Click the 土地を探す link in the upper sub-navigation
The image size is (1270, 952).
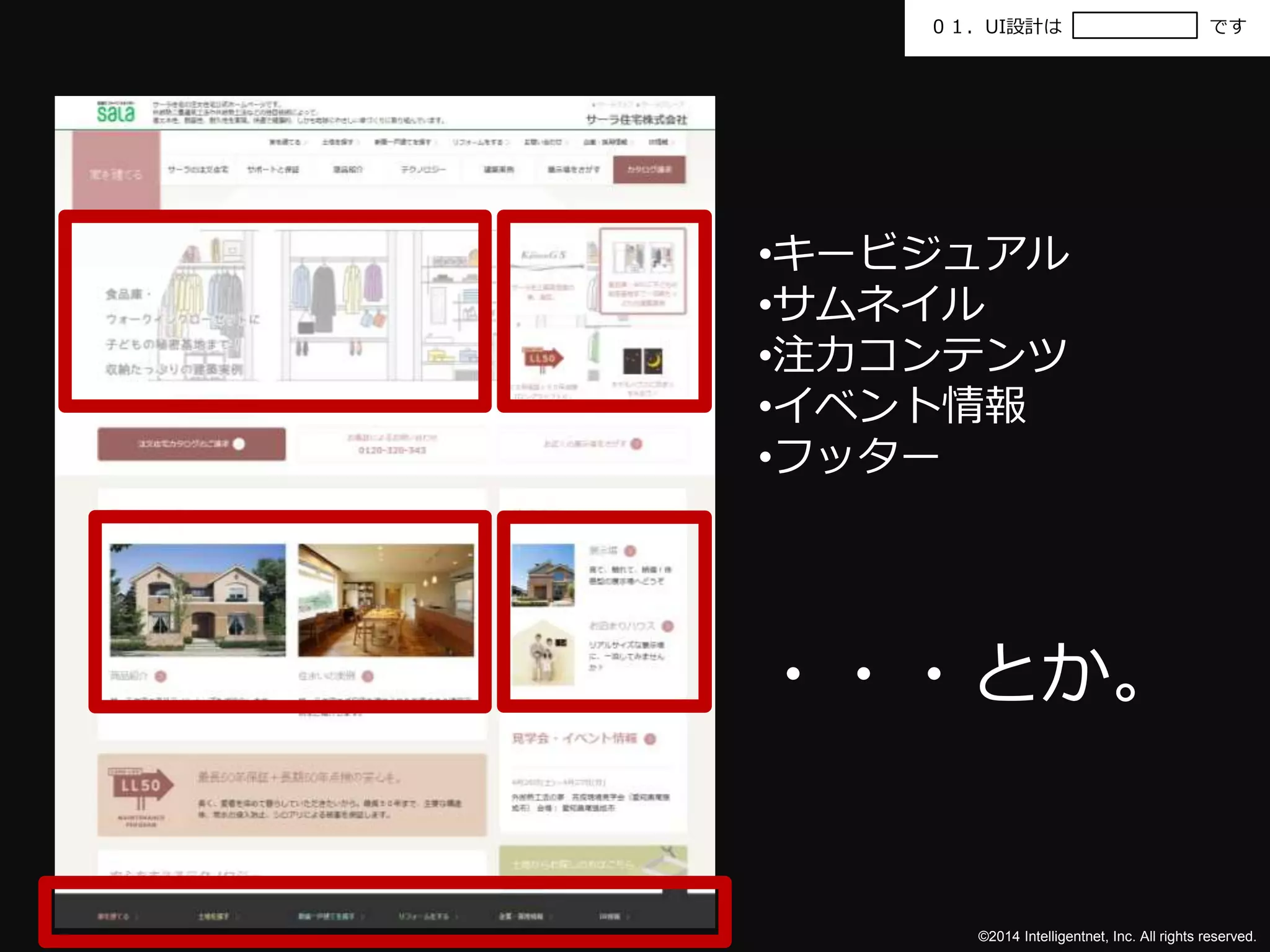[x=339, y=142]
